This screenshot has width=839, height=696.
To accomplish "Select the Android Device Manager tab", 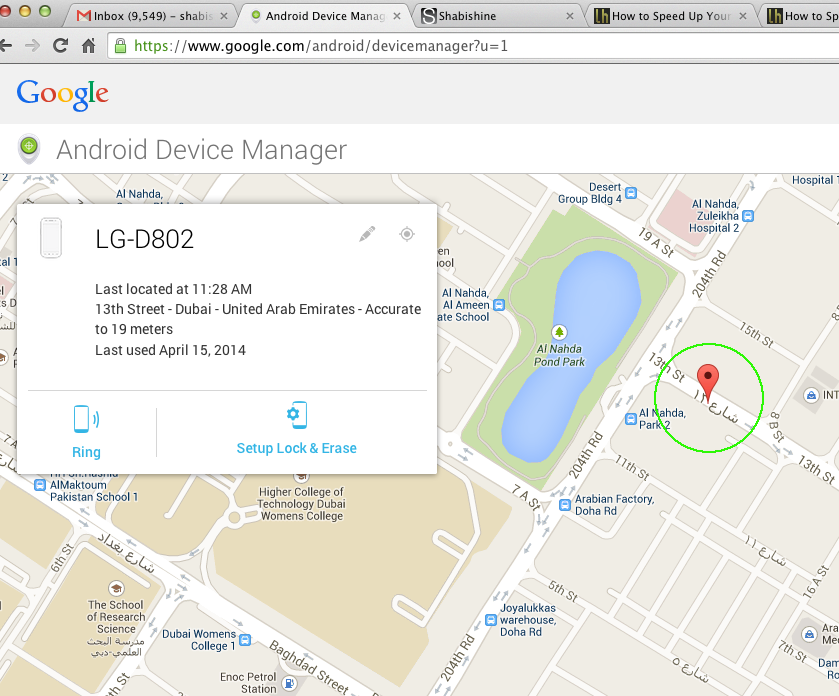I will (325, 16).
